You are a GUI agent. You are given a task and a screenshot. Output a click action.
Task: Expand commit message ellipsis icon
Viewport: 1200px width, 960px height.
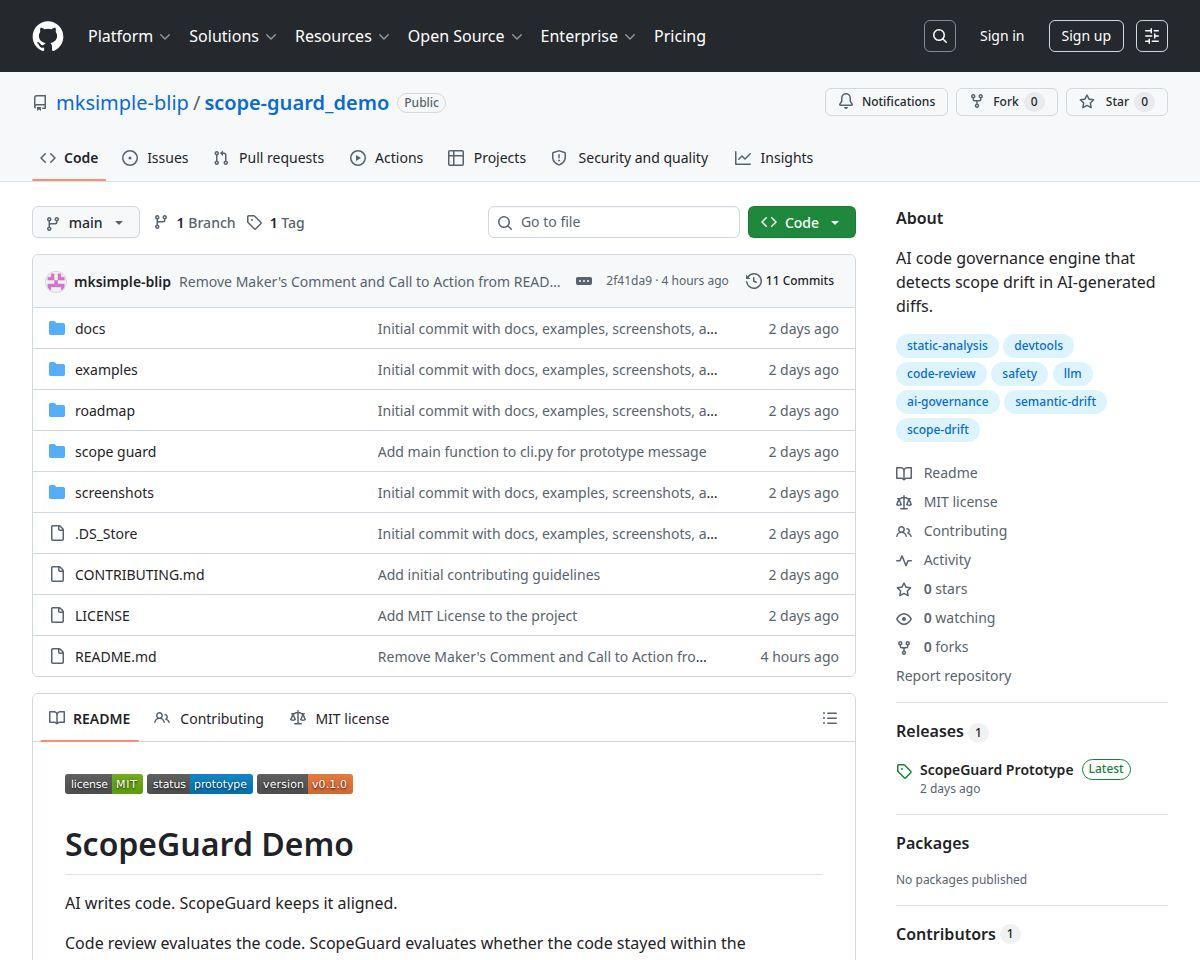click(x=584, y=281)
